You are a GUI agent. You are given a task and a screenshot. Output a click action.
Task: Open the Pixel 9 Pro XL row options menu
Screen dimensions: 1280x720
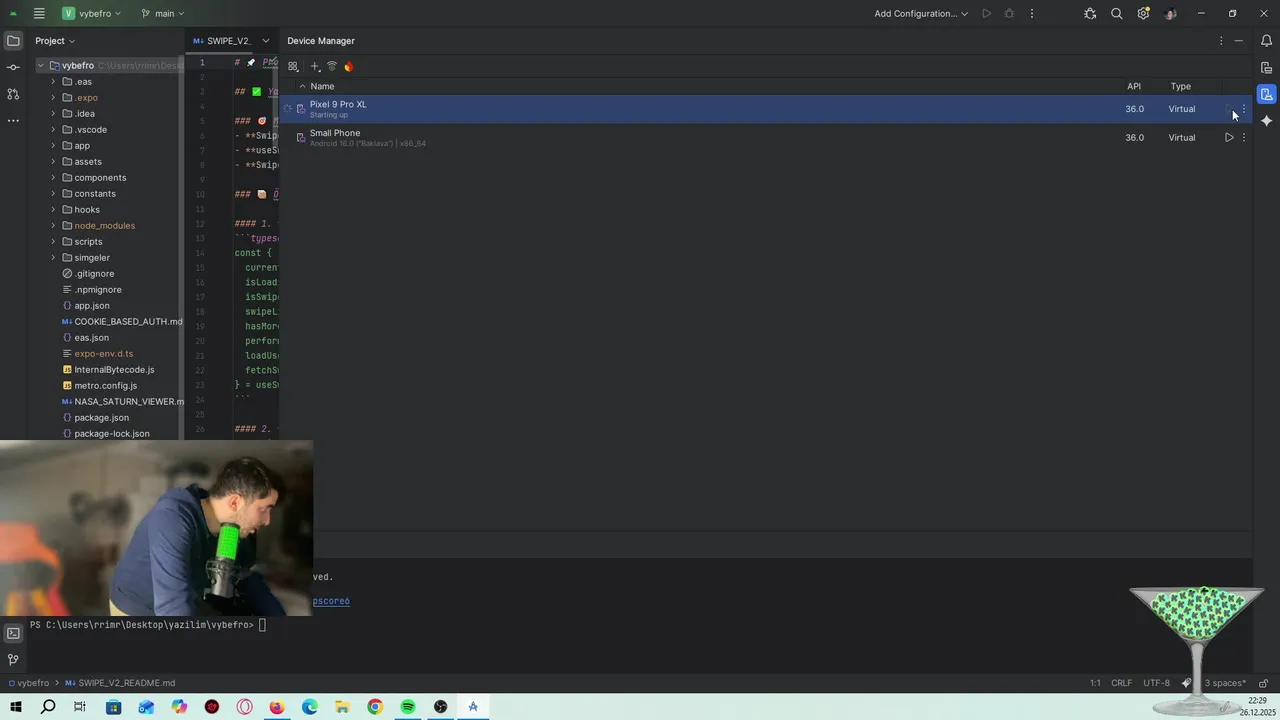click(x=1244, y=109)
